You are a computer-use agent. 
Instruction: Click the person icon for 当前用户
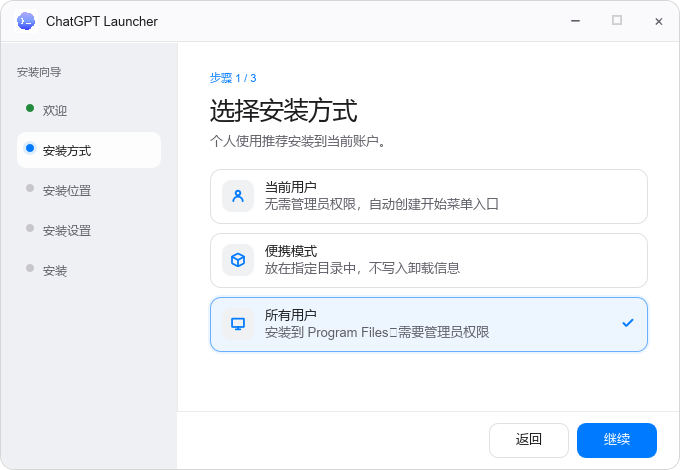(238, 196)
